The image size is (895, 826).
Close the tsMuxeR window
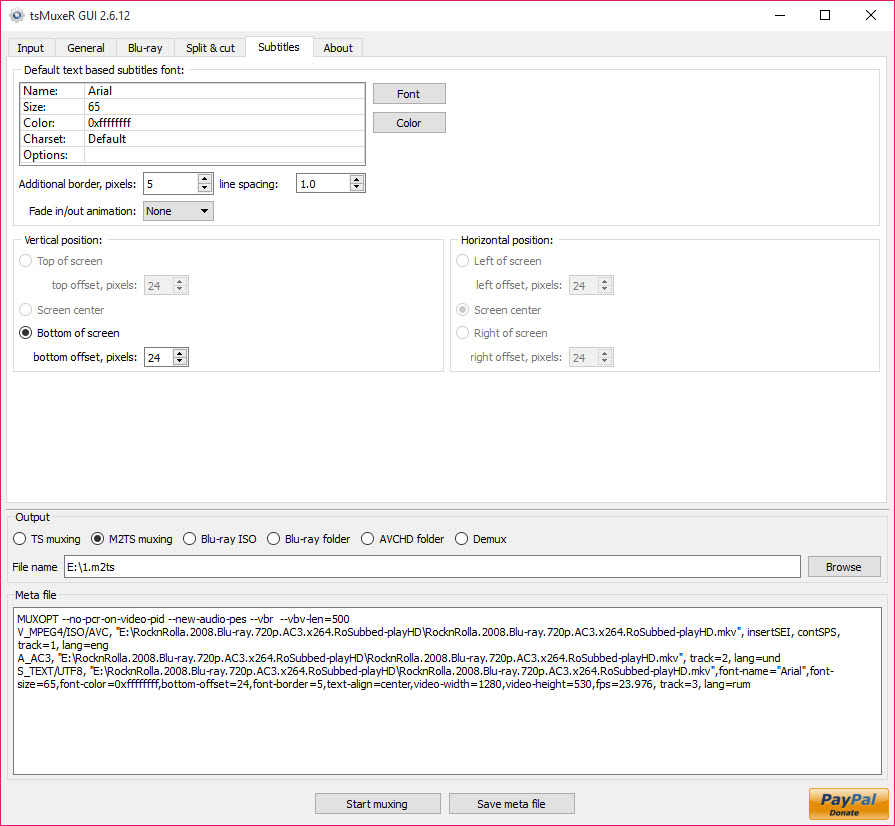[870, 15]
